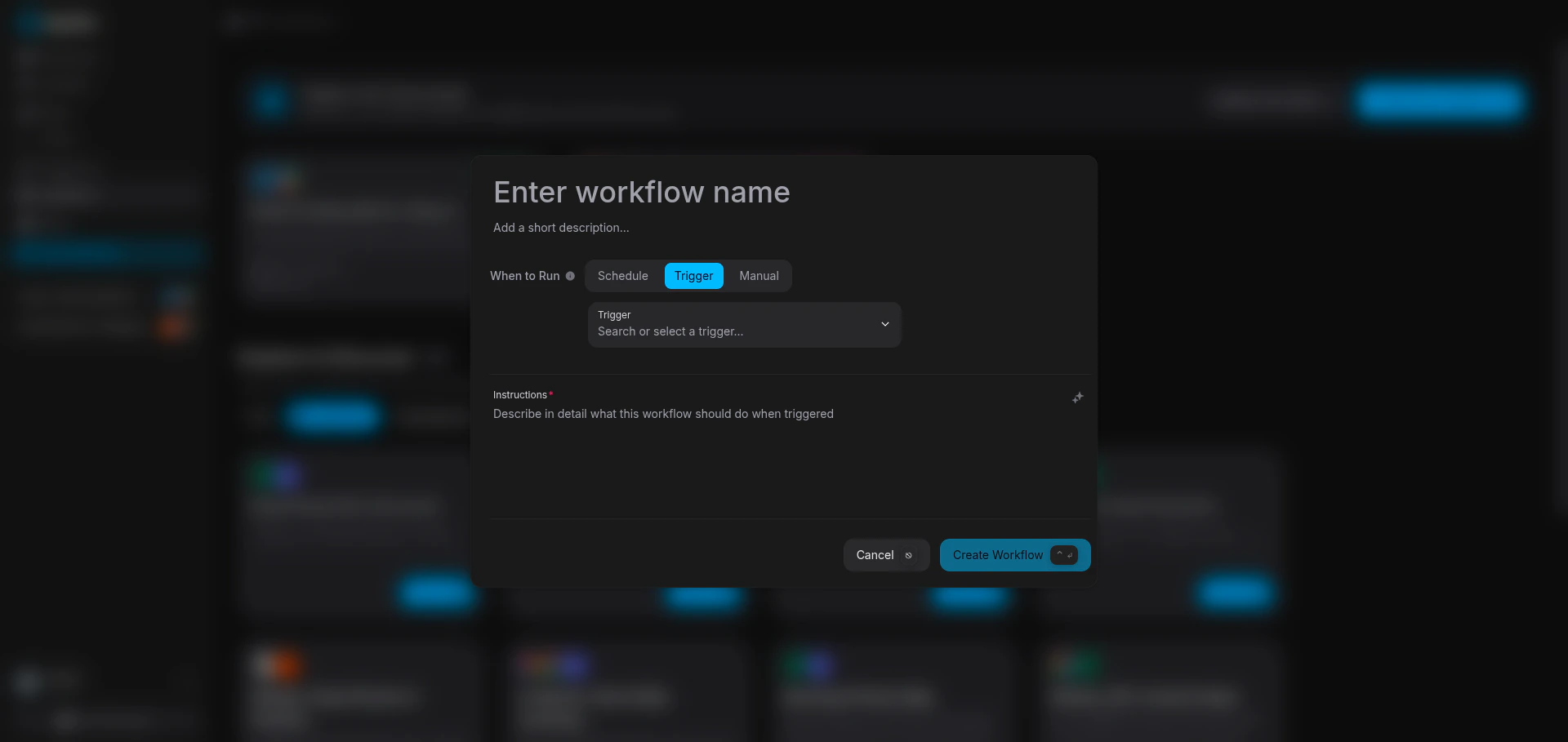Switch to the Schedule tab
Image resolution: width=1568 pixels, height=742 pixels.
pyautogui.click(x=622, y=276)
